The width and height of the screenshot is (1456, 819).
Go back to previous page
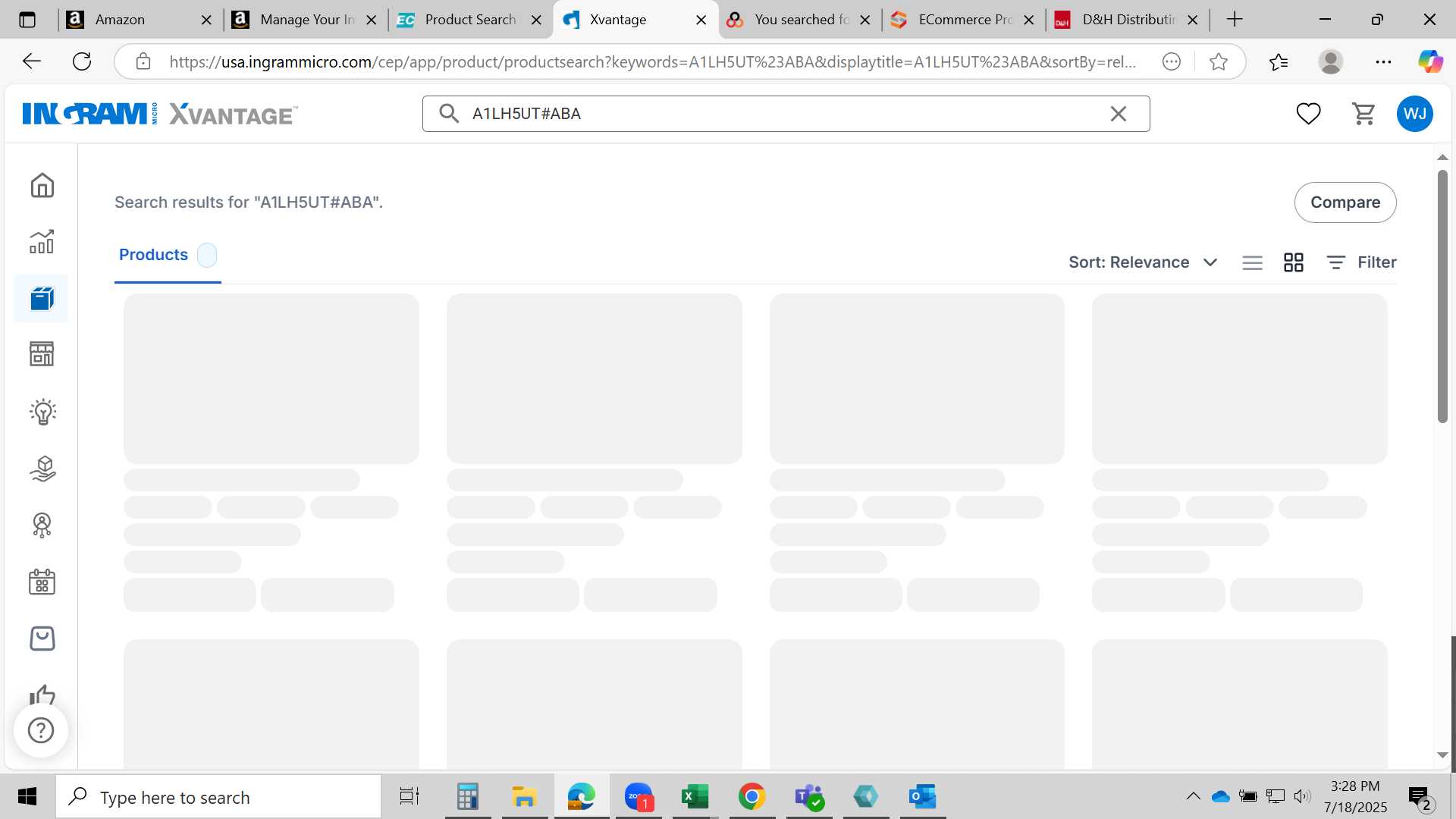pos(32,61)
